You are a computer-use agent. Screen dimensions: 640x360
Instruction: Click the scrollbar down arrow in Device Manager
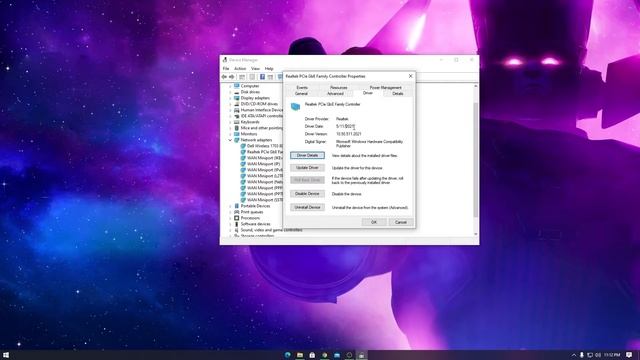pyautogui.click(x=476, y=234)
